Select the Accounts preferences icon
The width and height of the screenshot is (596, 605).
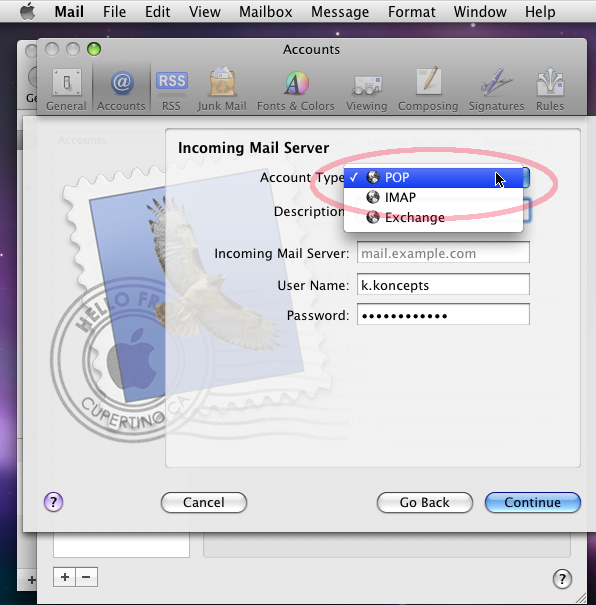pos(122,90)
